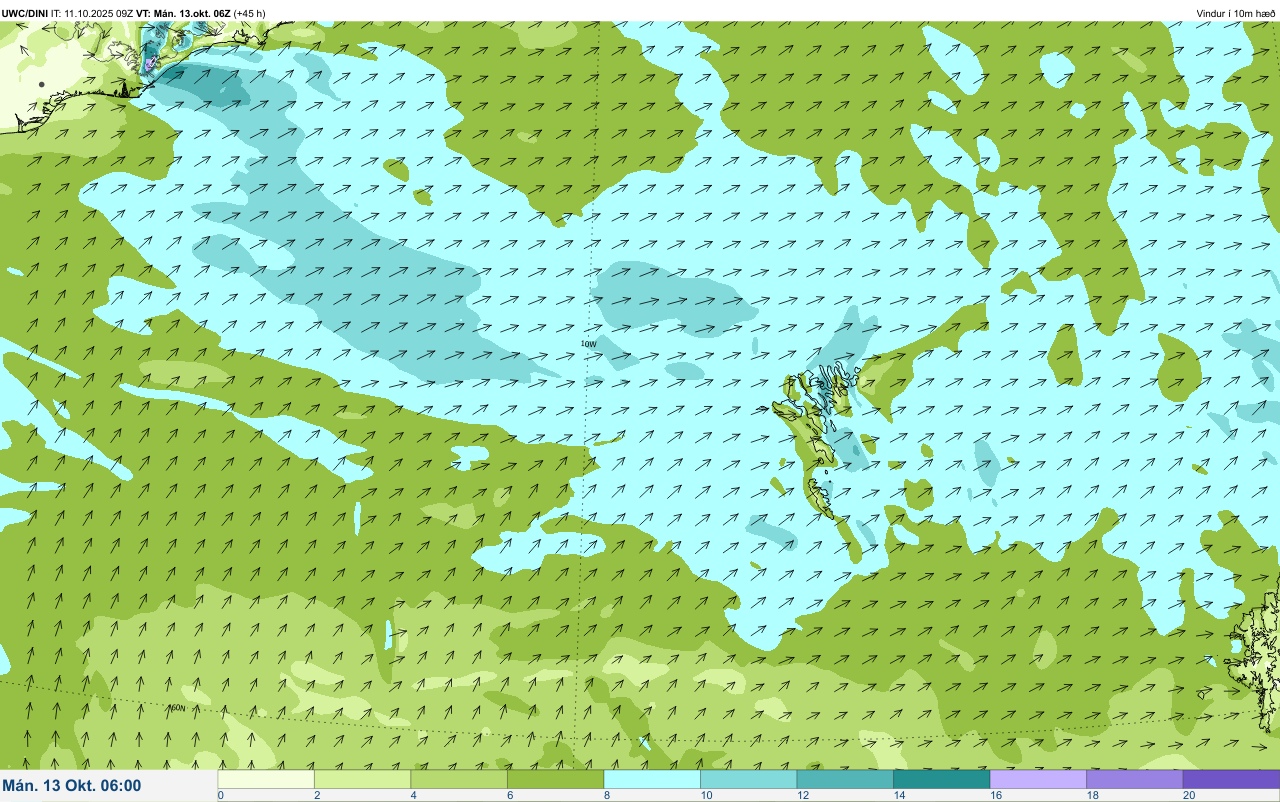Screen dimensions: 1280x802
Task: Click the legend scale number '8'
Action: coord(606,795)
